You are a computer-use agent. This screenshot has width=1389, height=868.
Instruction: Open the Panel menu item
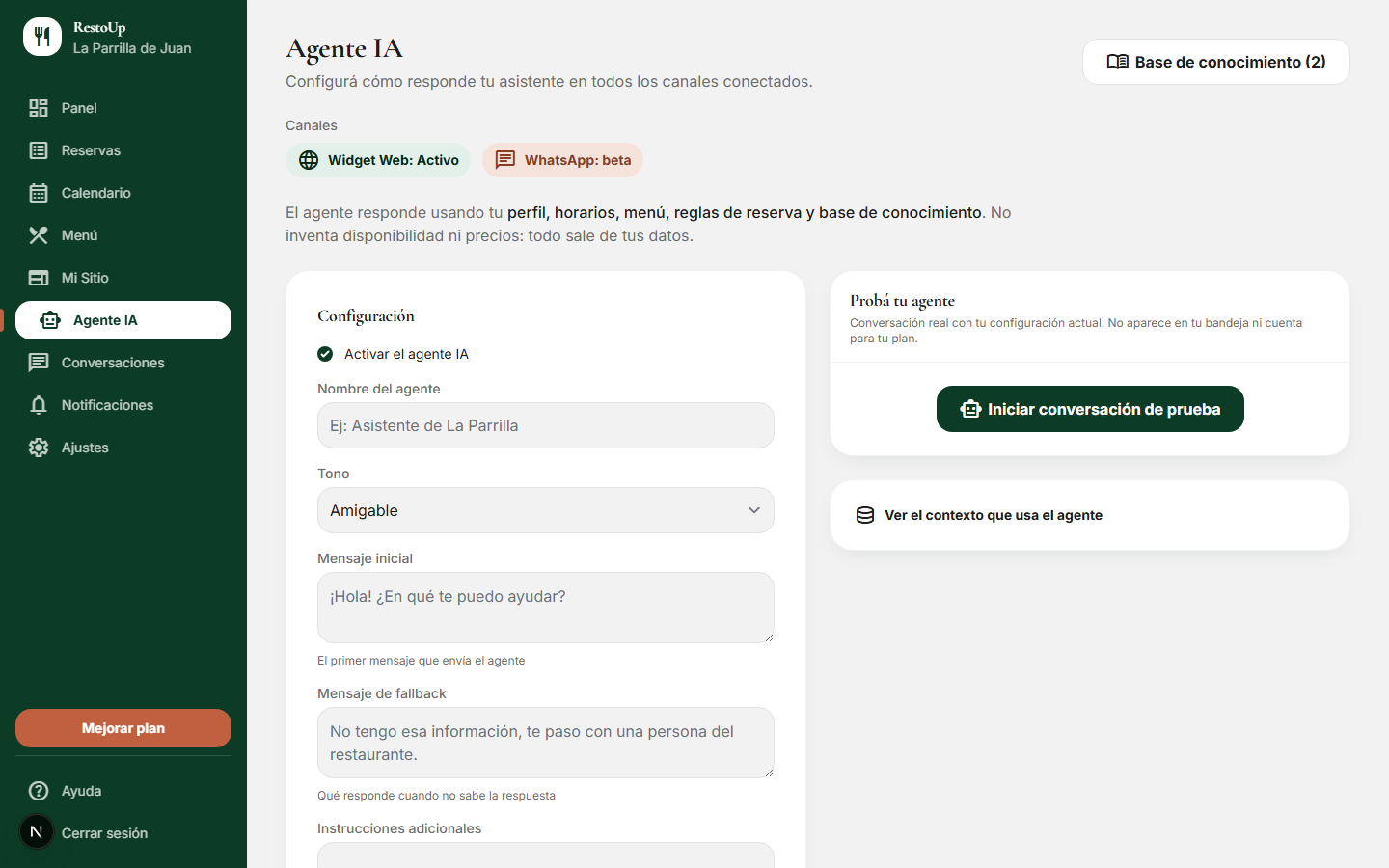tap(123, 108)
